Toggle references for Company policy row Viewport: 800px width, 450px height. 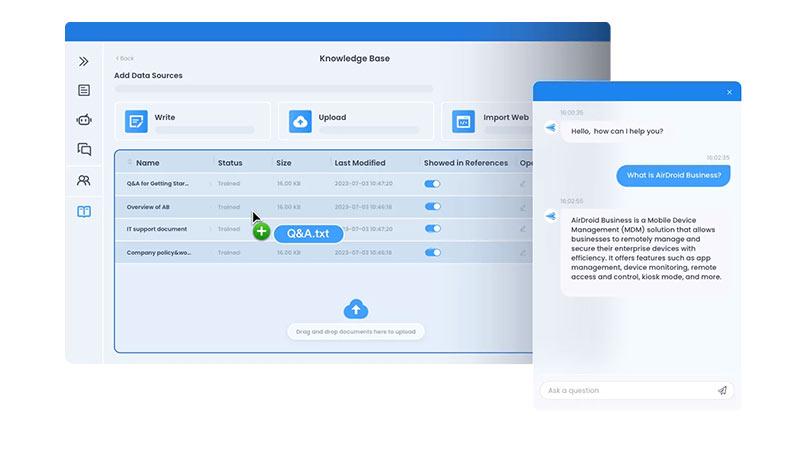coord(432,252)
